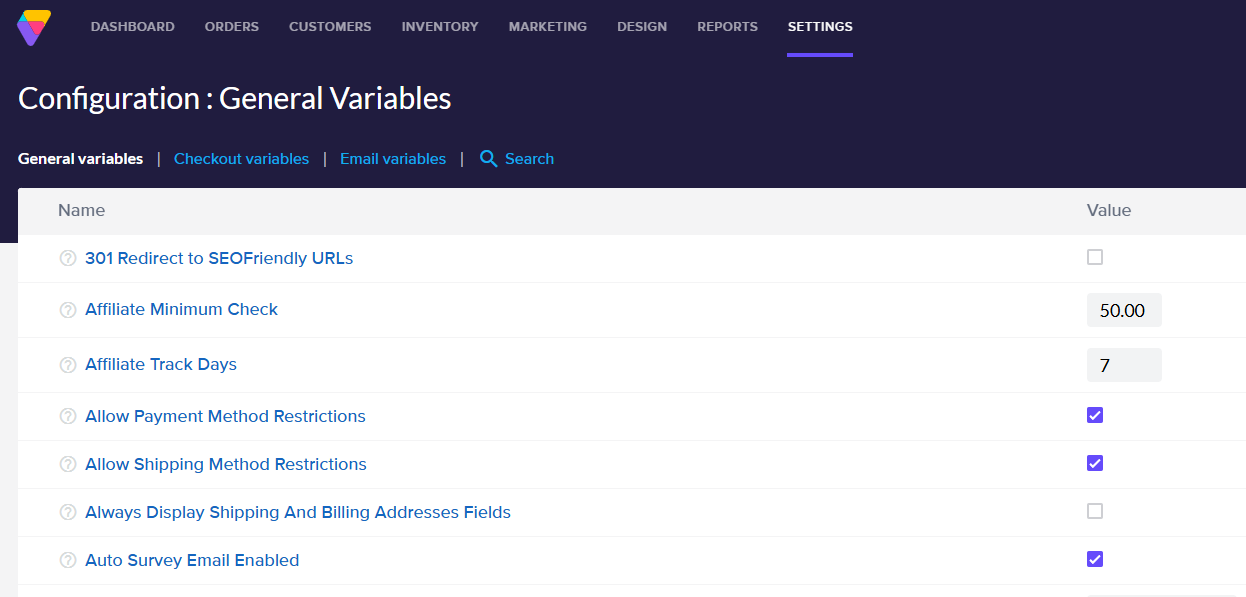Image resolution: width=1246 pixels, height=597 pixels.
Task: Open help for Auto Survey Email Enabled
Action: click(67, 560)
